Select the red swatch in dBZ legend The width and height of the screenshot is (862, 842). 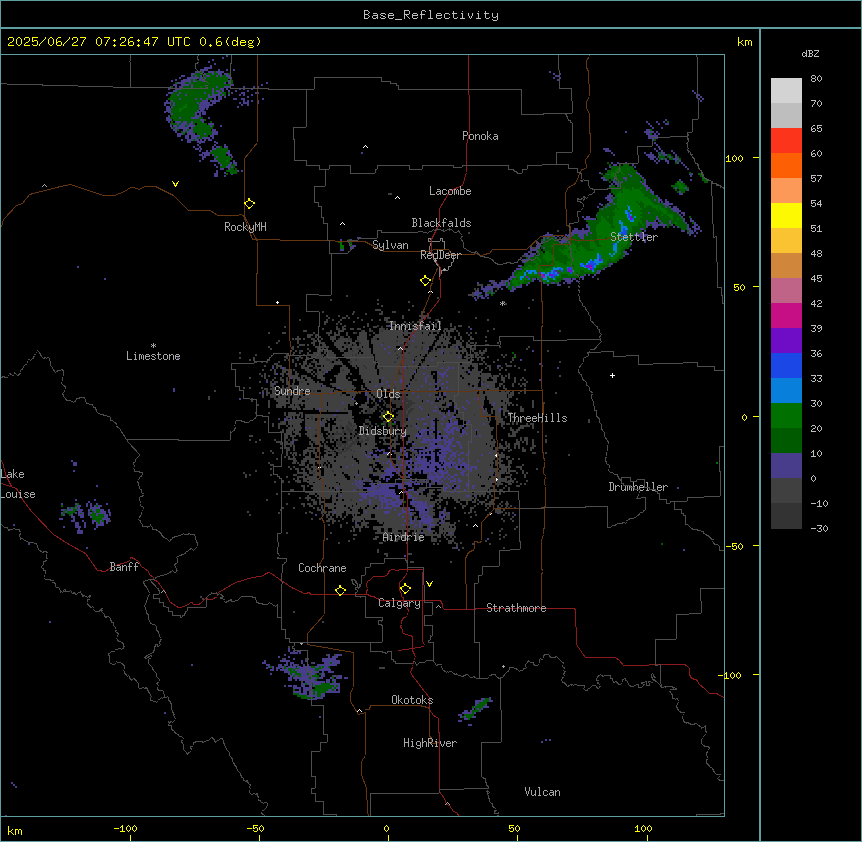786,141
